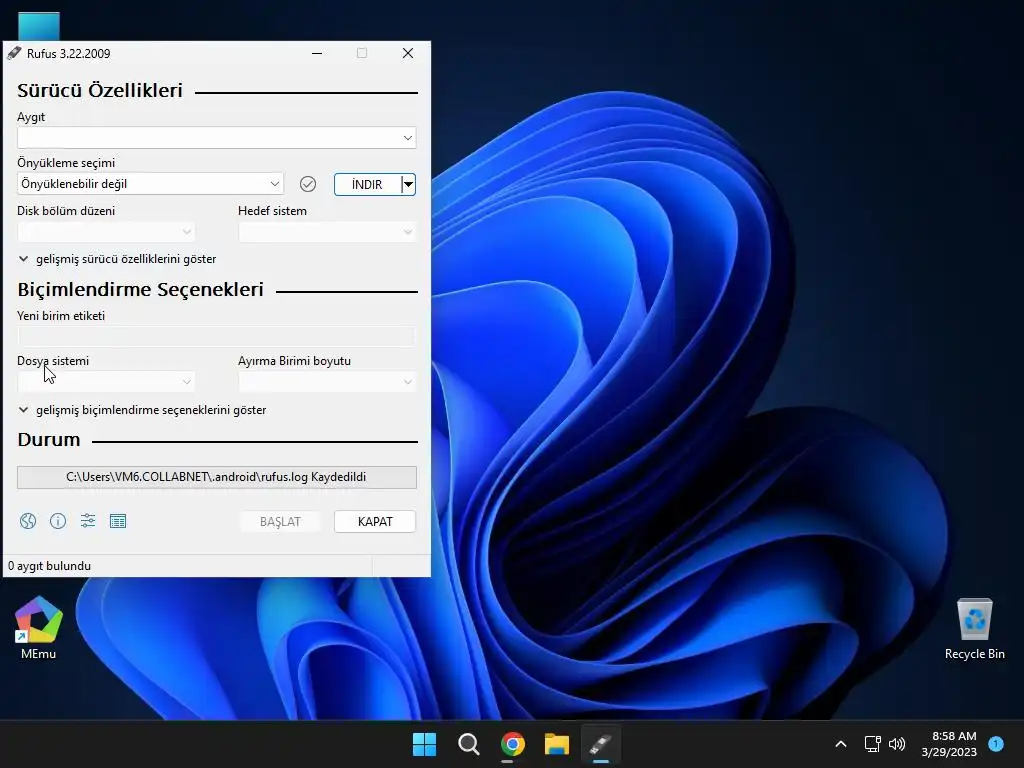Click the İNDİR button
Viewport: 1024px width, 768px height.
[x=367, y=185]
